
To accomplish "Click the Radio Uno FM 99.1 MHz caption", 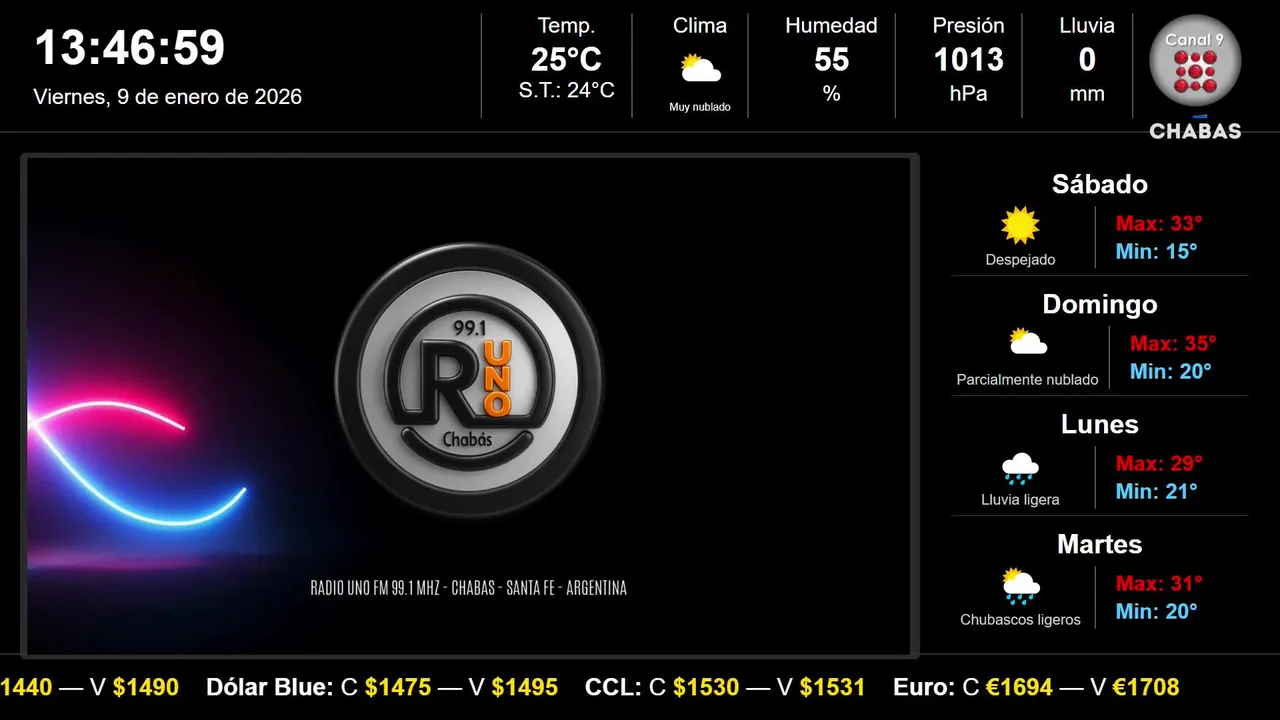I will (469, 588).
